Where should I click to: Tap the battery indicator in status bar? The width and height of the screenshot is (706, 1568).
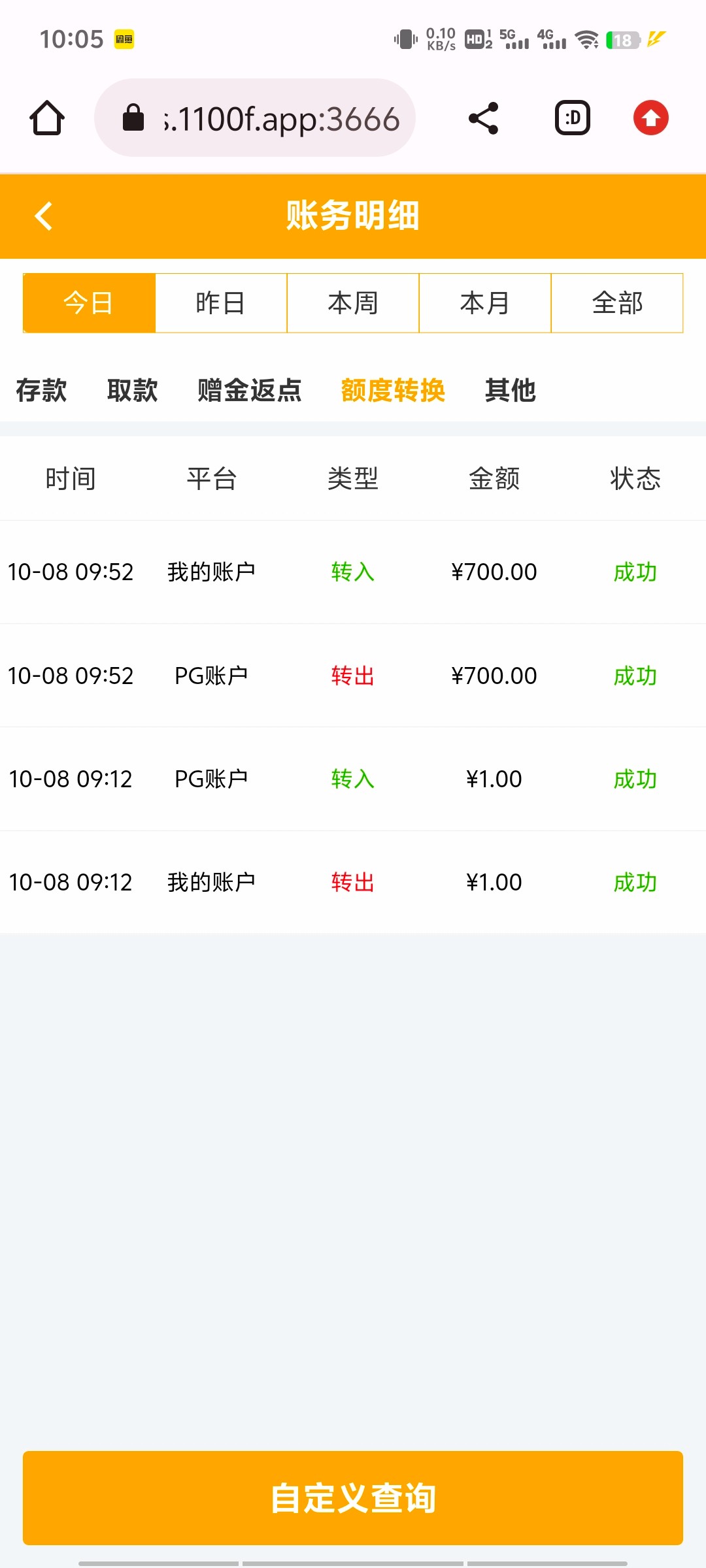point(622,40)
